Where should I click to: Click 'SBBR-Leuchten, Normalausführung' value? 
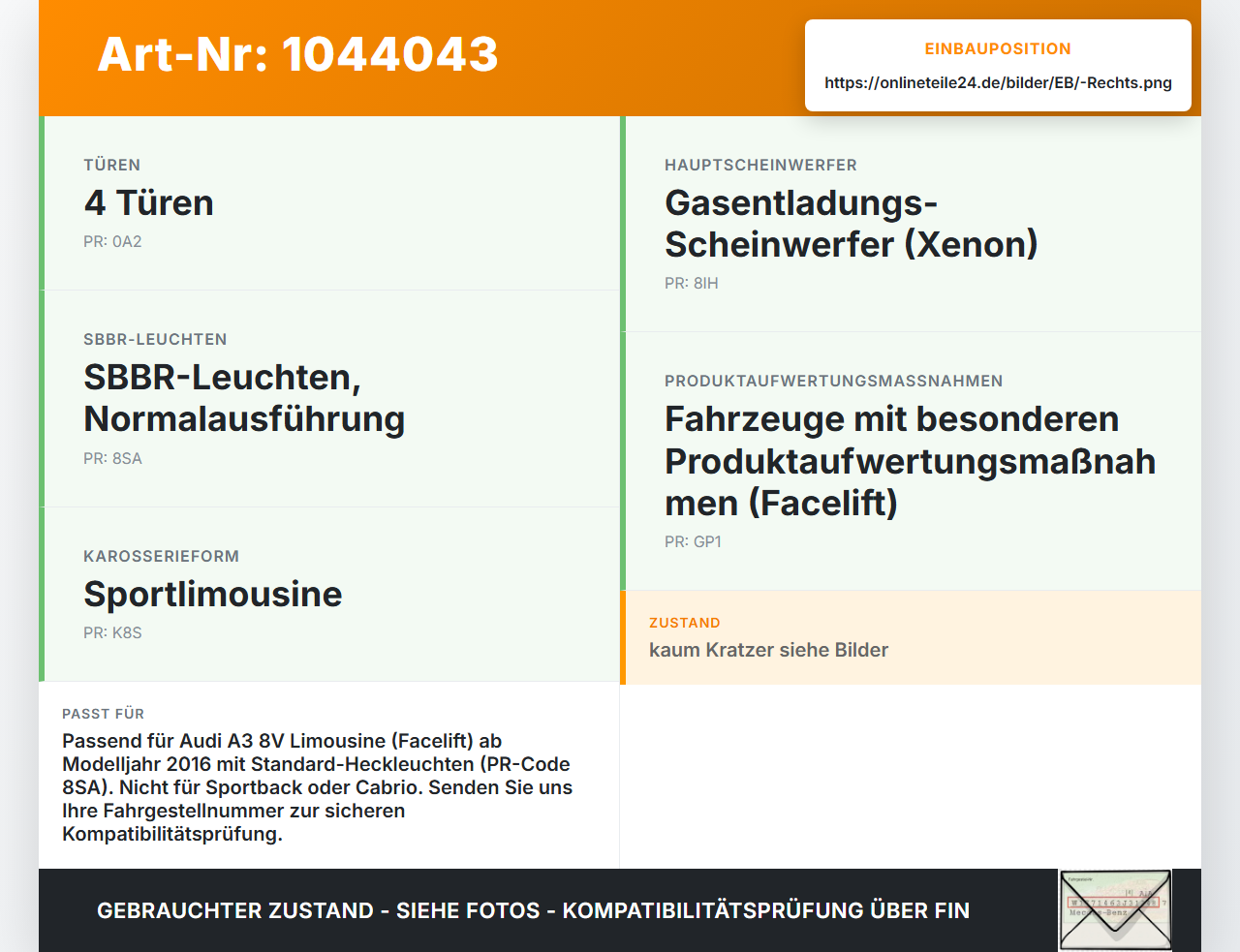[x=244, y=398]
